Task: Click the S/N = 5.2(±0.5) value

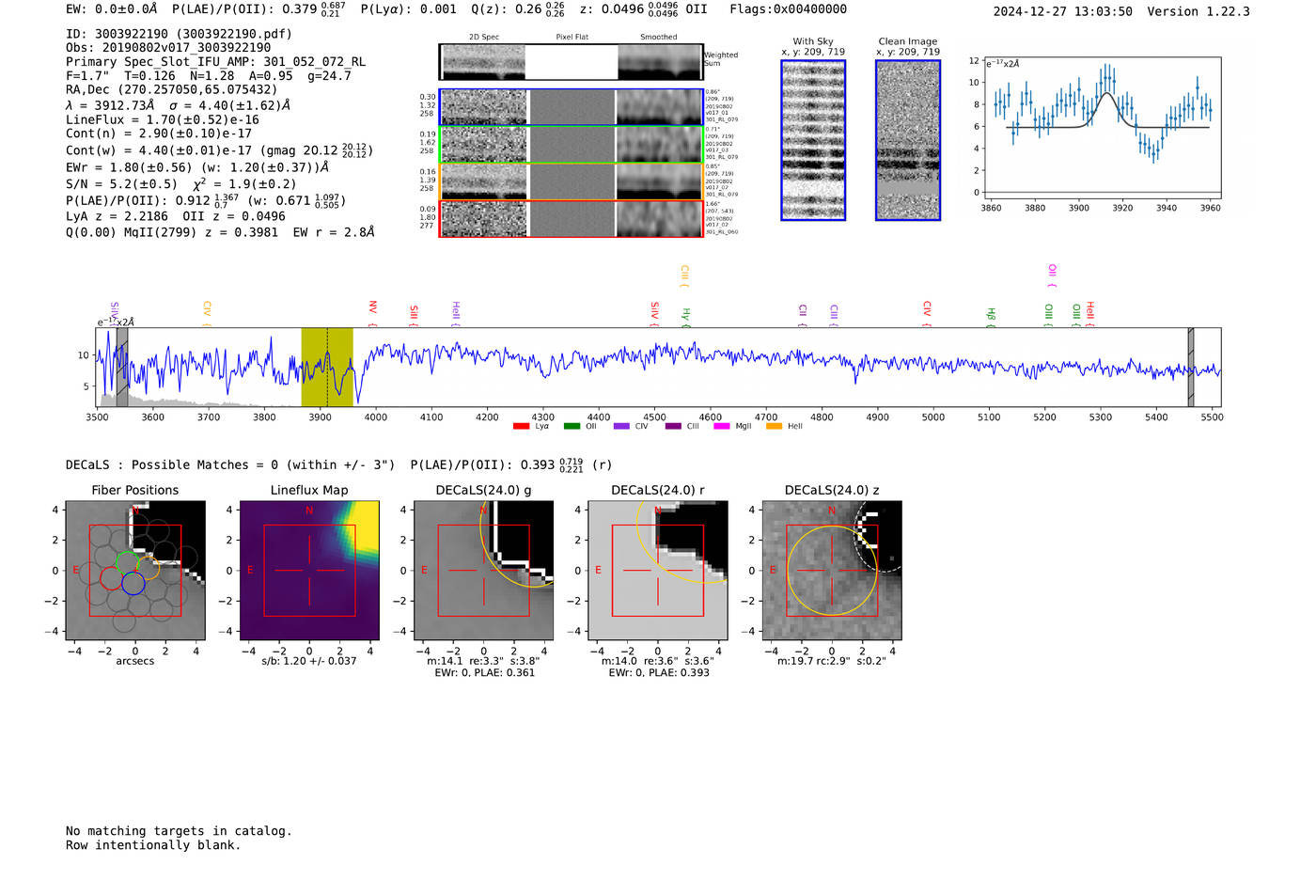Action: (121, 184)
